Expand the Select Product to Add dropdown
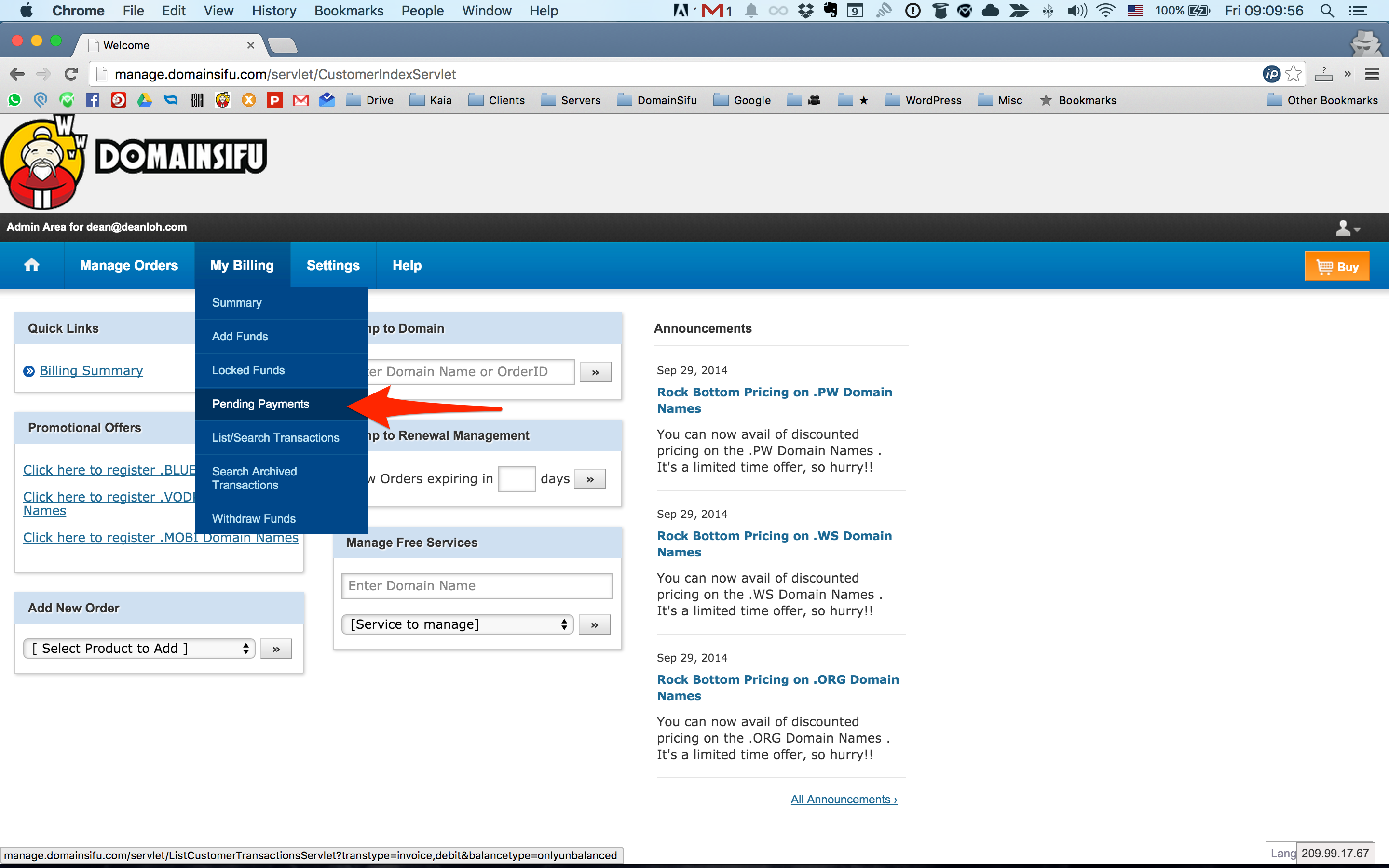The height and width of the screenshot is (868, 1389). tap(139, 649)
